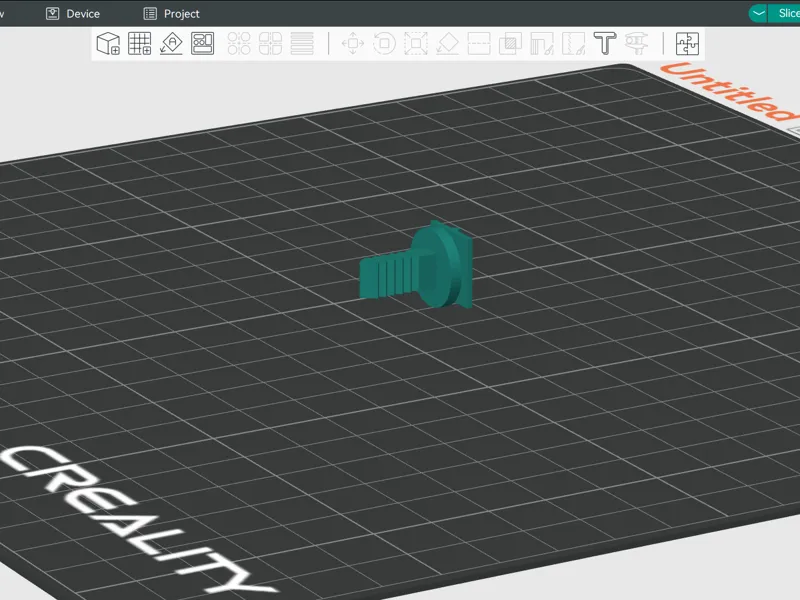Select the Scale tool
The width and height of the screenshot is (800, 600).
point(416,43)
